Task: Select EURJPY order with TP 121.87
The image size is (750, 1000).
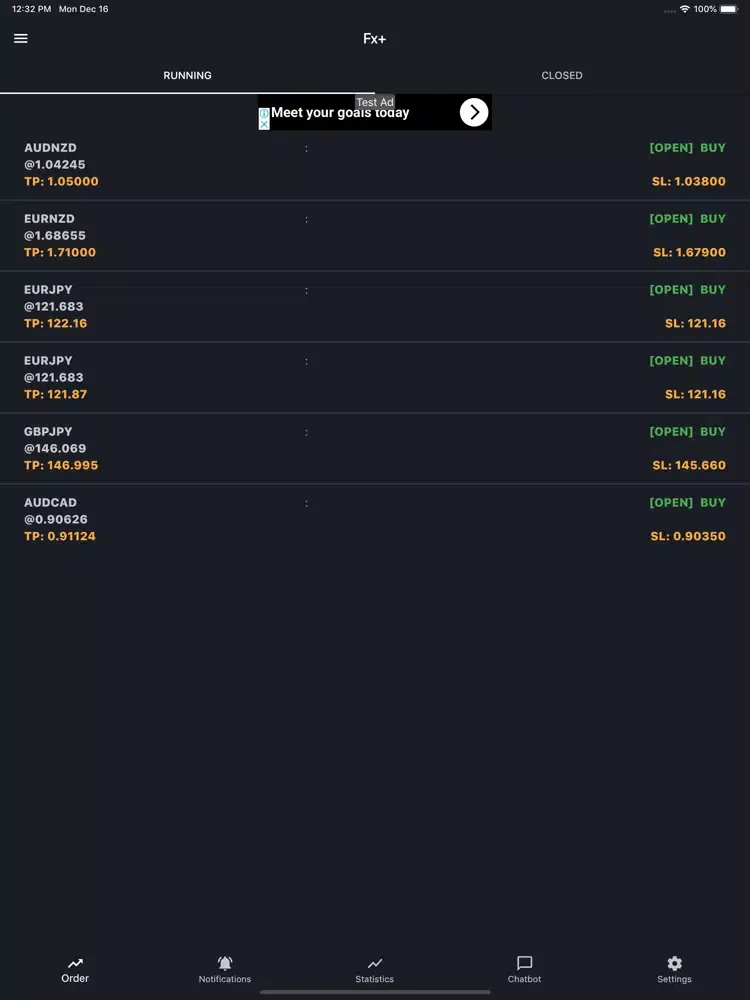Action: tap(375, 378)
